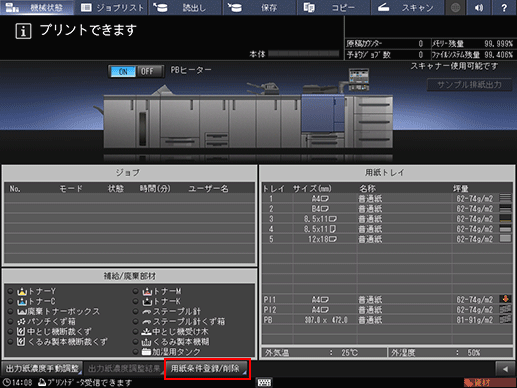Select the PB tray 307.0 x 472.0 row
This screenshot has height=388, width=517.
pyautogui.click(x=387, y=320)
